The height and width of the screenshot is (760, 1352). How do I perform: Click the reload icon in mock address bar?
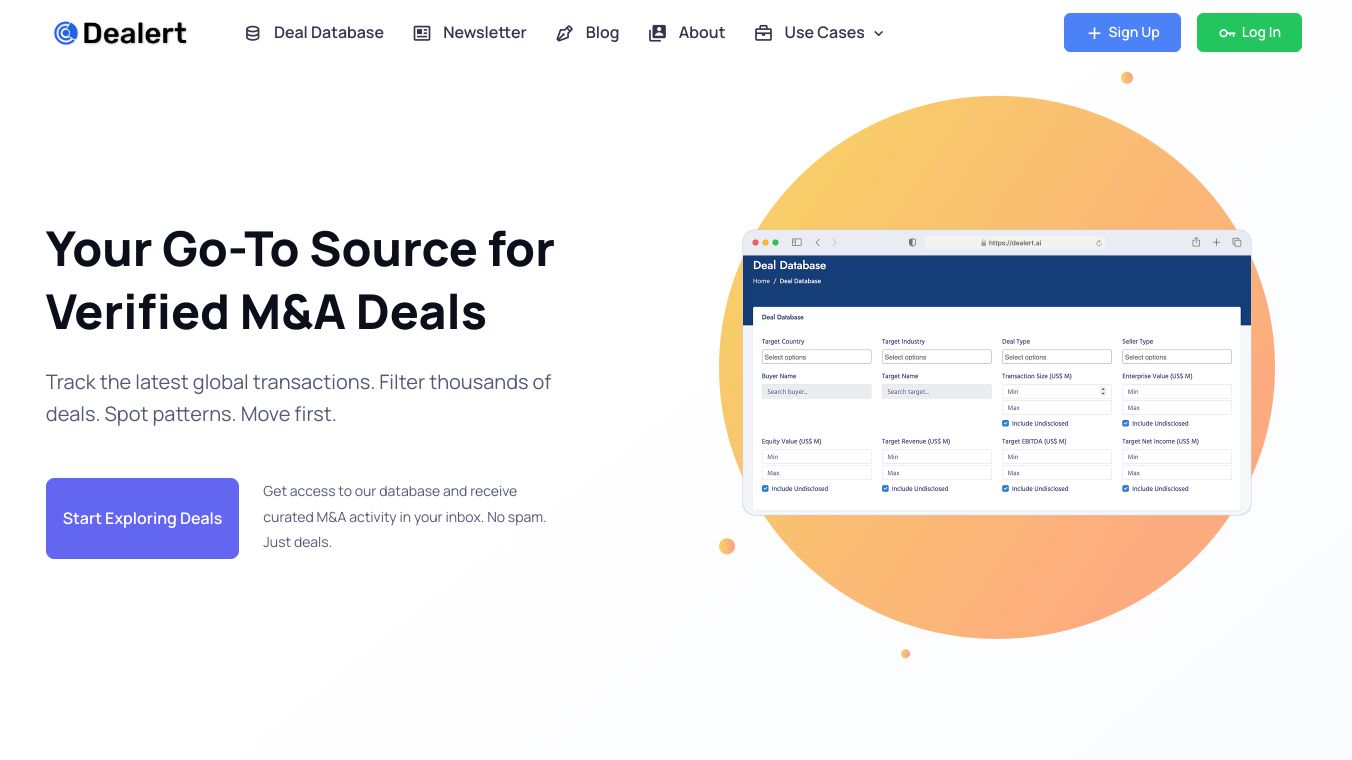click(1099, 242)
